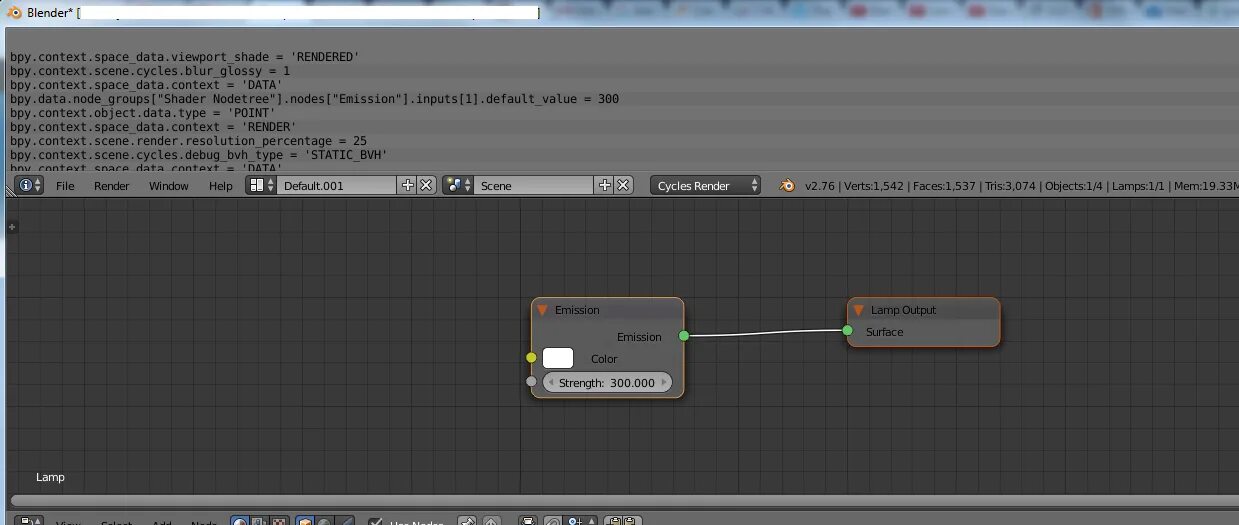Click the Scene name field
This screenshot has width=1239, height=525.
pyautogui.click(x=534, y=185)
